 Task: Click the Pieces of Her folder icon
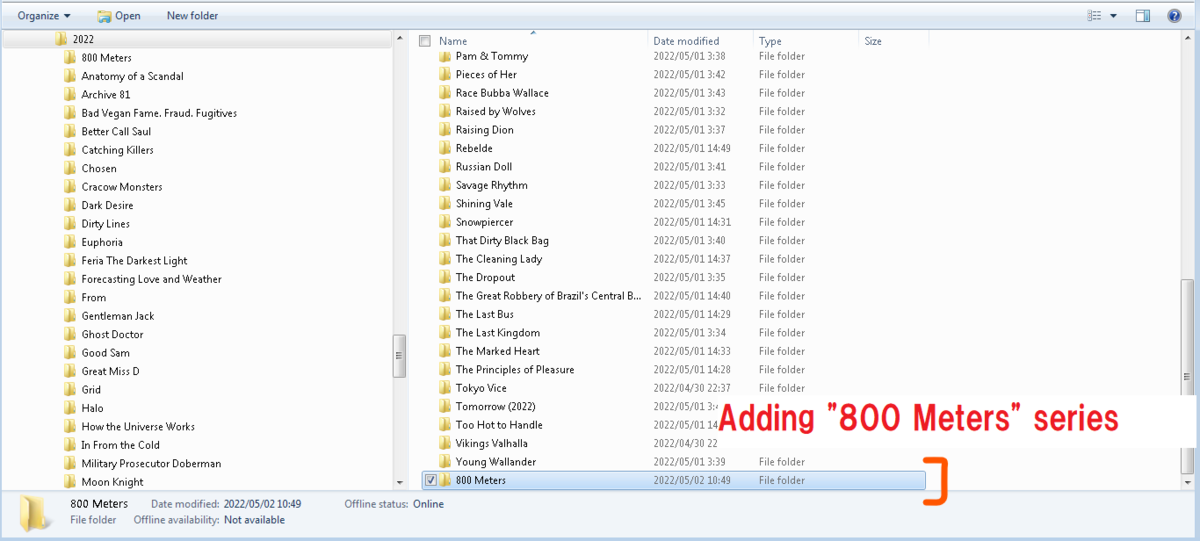[445, 74]
